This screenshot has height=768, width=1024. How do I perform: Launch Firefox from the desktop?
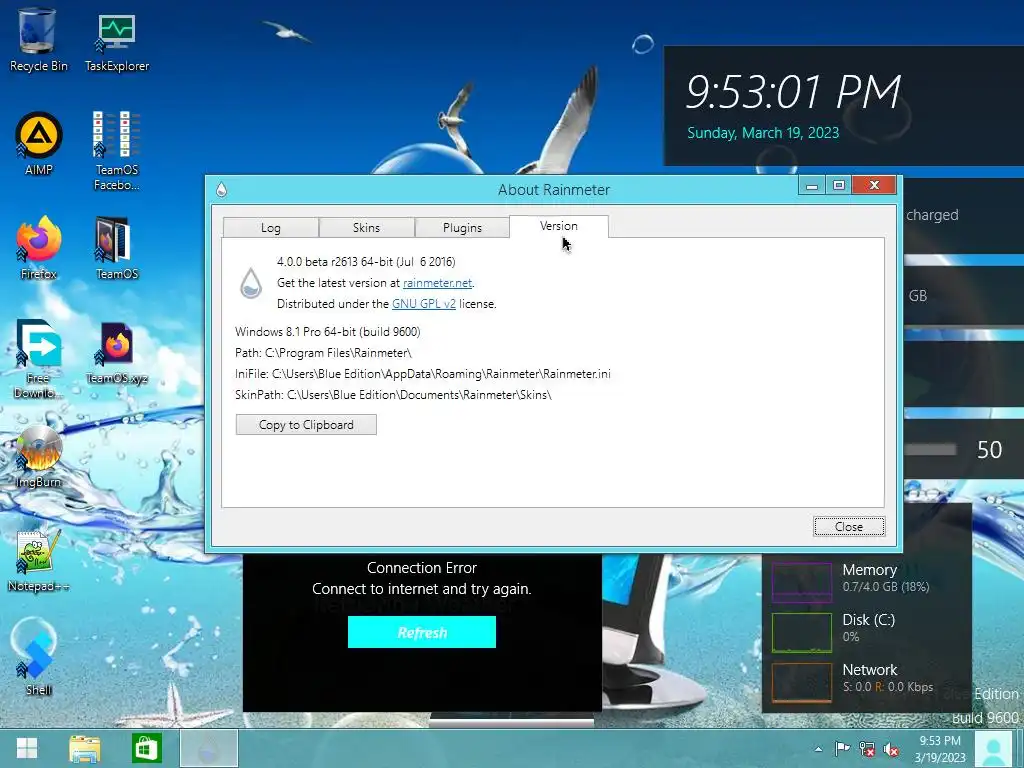pos(39,248)
